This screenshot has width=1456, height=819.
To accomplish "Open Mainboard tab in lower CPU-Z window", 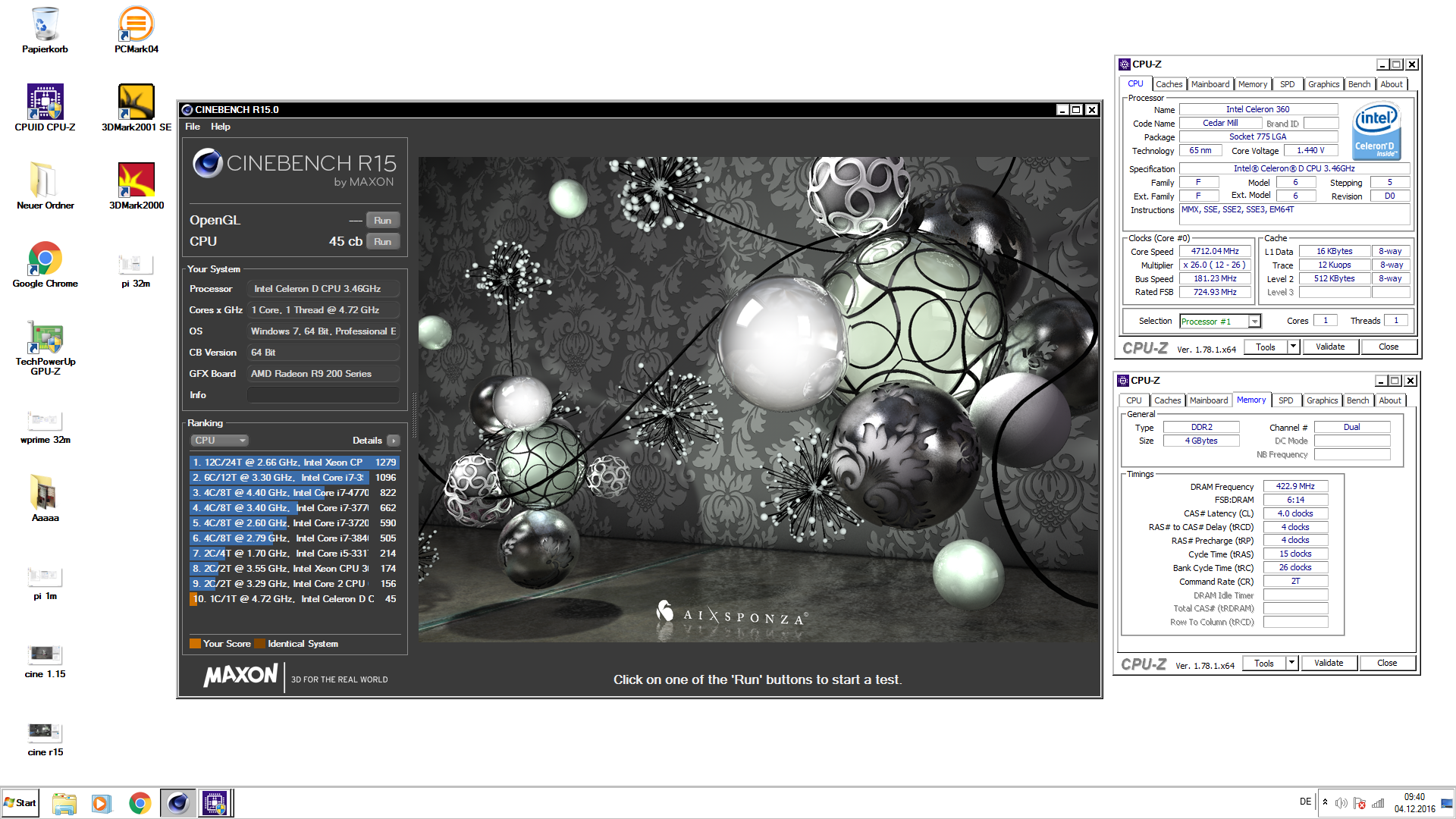I will pos(1209,400).
